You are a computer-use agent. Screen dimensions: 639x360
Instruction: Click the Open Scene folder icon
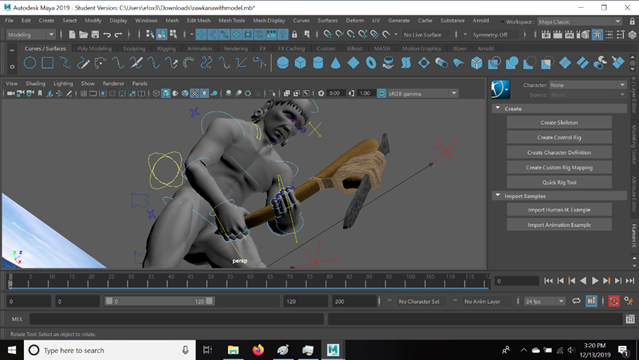[83, 35]
